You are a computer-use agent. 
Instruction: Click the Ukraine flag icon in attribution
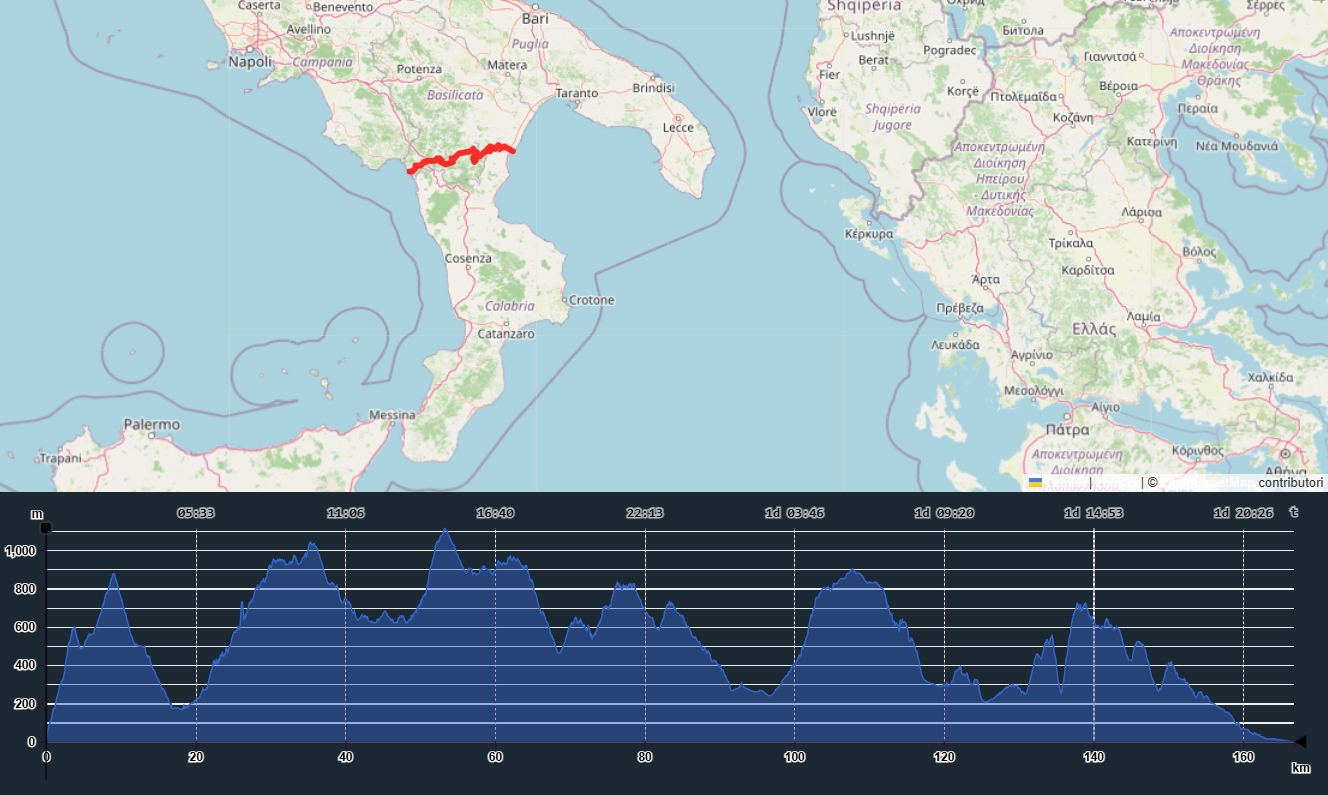(x=1035, y=483)
